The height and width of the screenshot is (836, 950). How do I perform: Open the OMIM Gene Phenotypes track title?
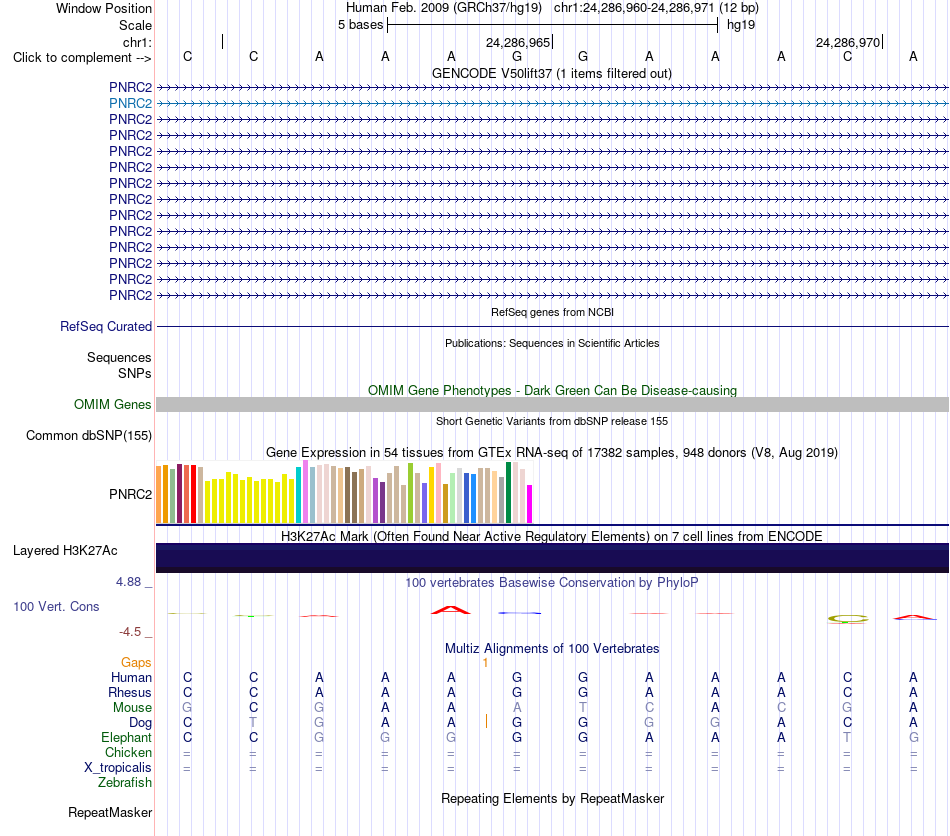click(x=552, y=390)
